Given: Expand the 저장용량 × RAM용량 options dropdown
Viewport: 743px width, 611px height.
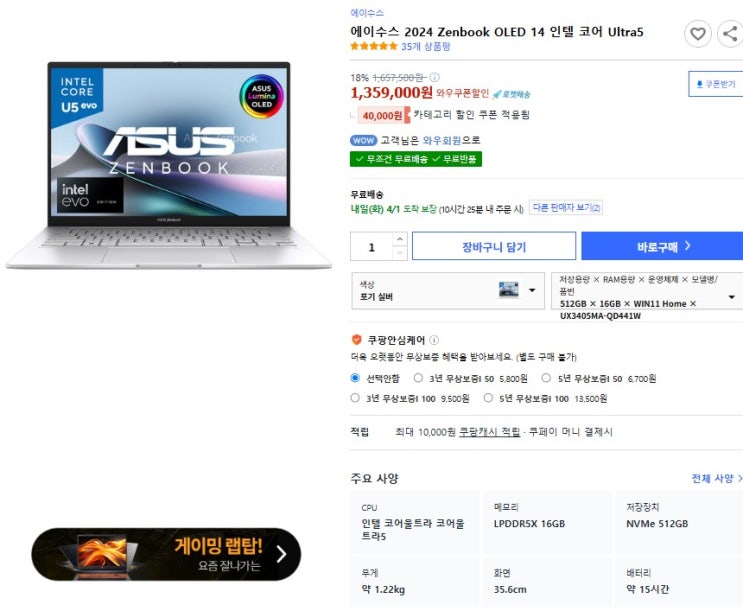Looking at the screenshot, I should [x=647, y=297].
